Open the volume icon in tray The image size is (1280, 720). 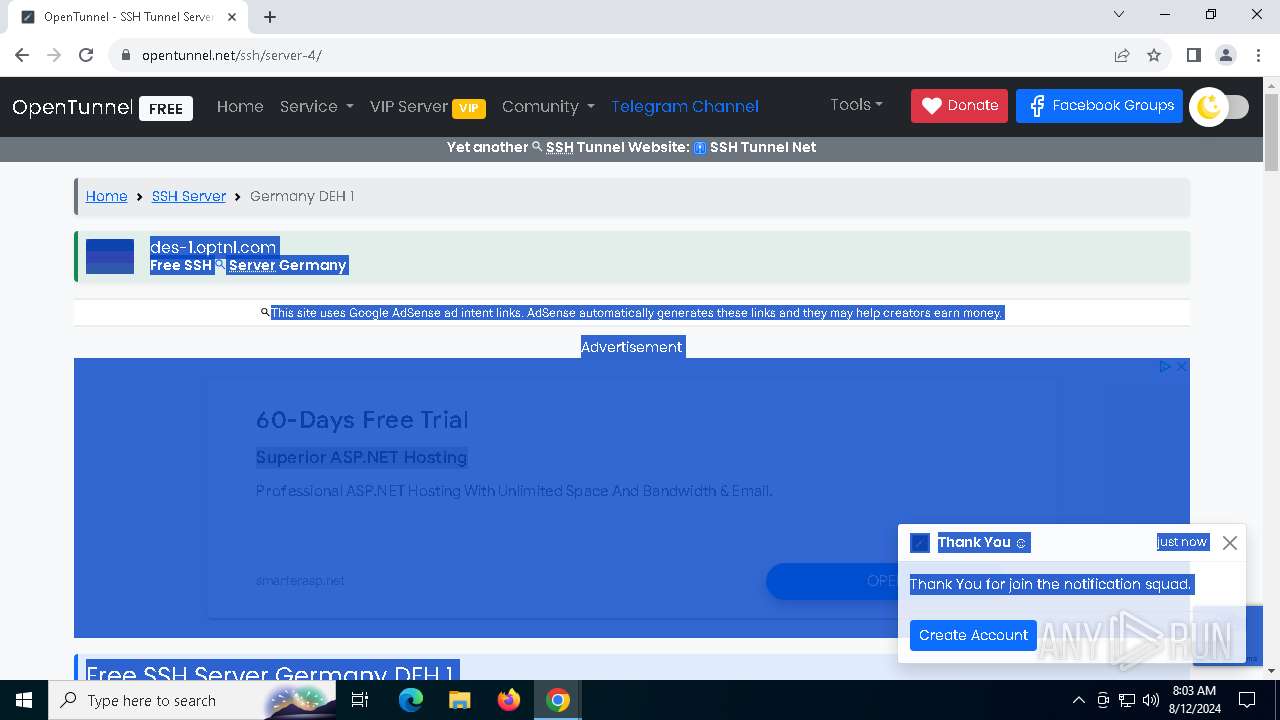[x=1151, y=700]
